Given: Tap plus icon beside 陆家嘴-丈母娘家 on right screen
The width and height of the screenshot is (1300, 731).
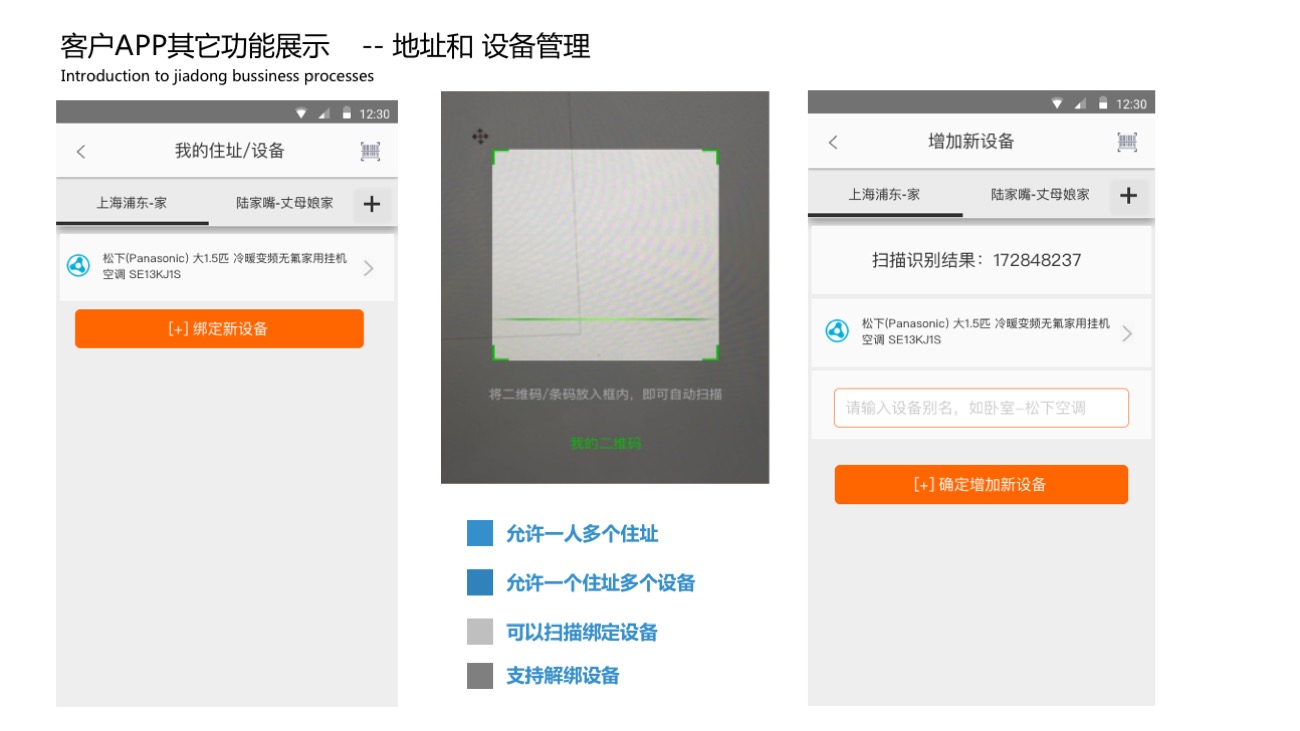Looking at the screenshot, I should (x=1129, y=196).
